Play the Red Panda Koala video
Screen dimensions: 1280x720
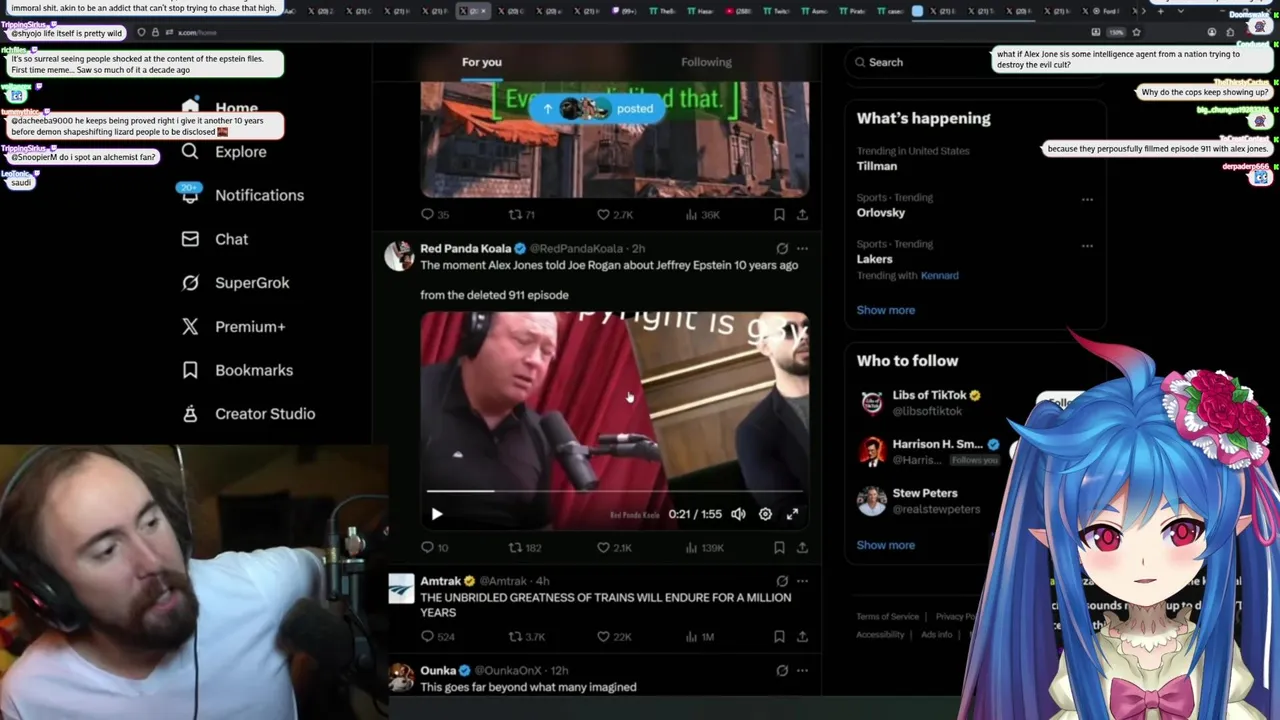click(x=437, y=514)
